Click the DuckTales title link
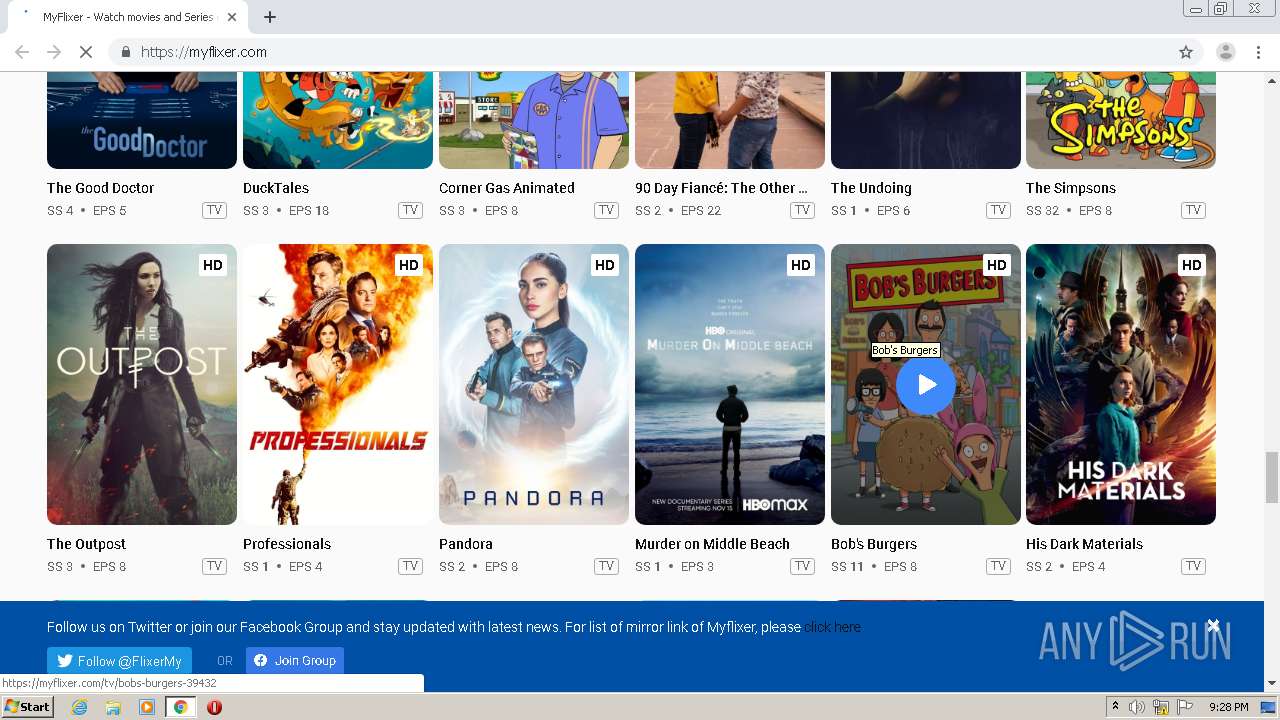The image size is (1280, 720). 276,188
